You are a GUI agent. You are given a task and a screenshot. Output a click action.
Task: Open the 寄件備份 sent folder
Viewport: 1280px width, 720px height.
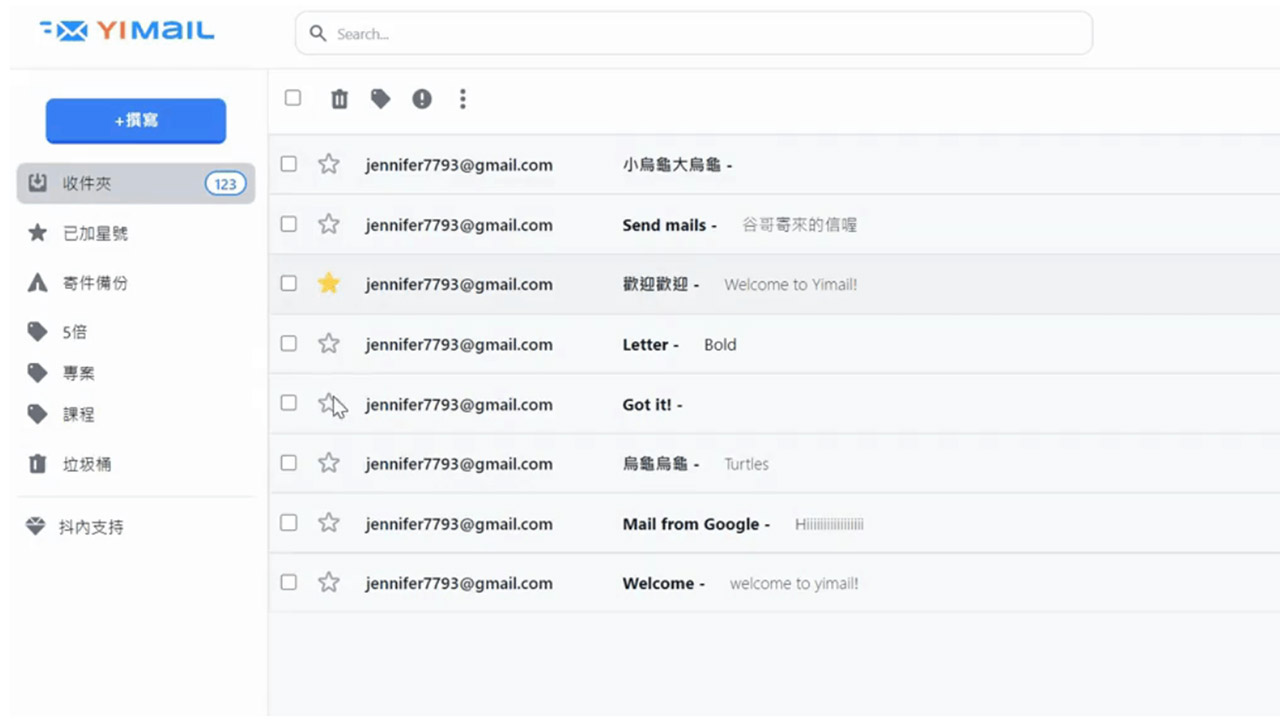point(95,284)
